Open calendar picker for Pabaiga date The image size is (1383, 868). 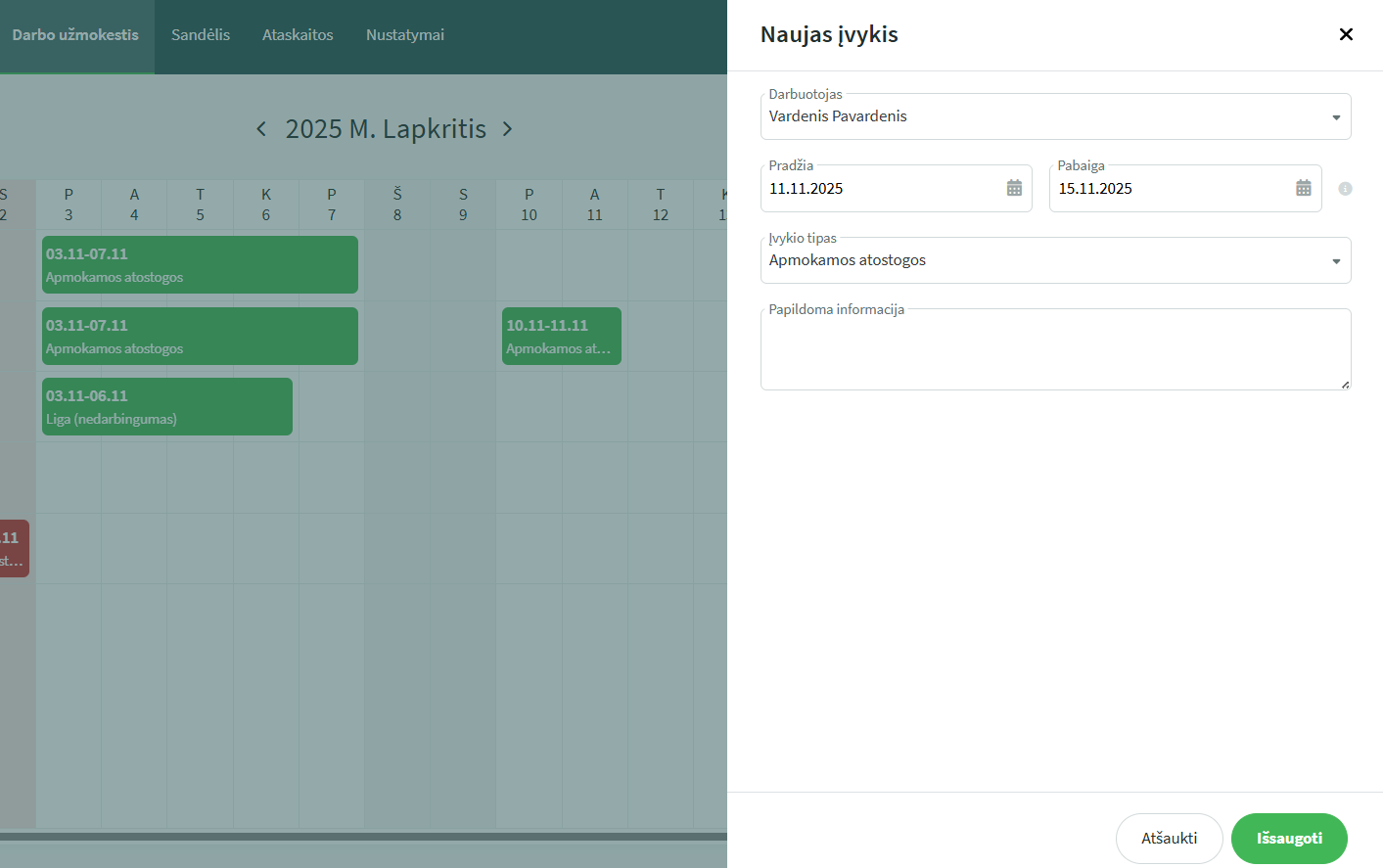1303,188
